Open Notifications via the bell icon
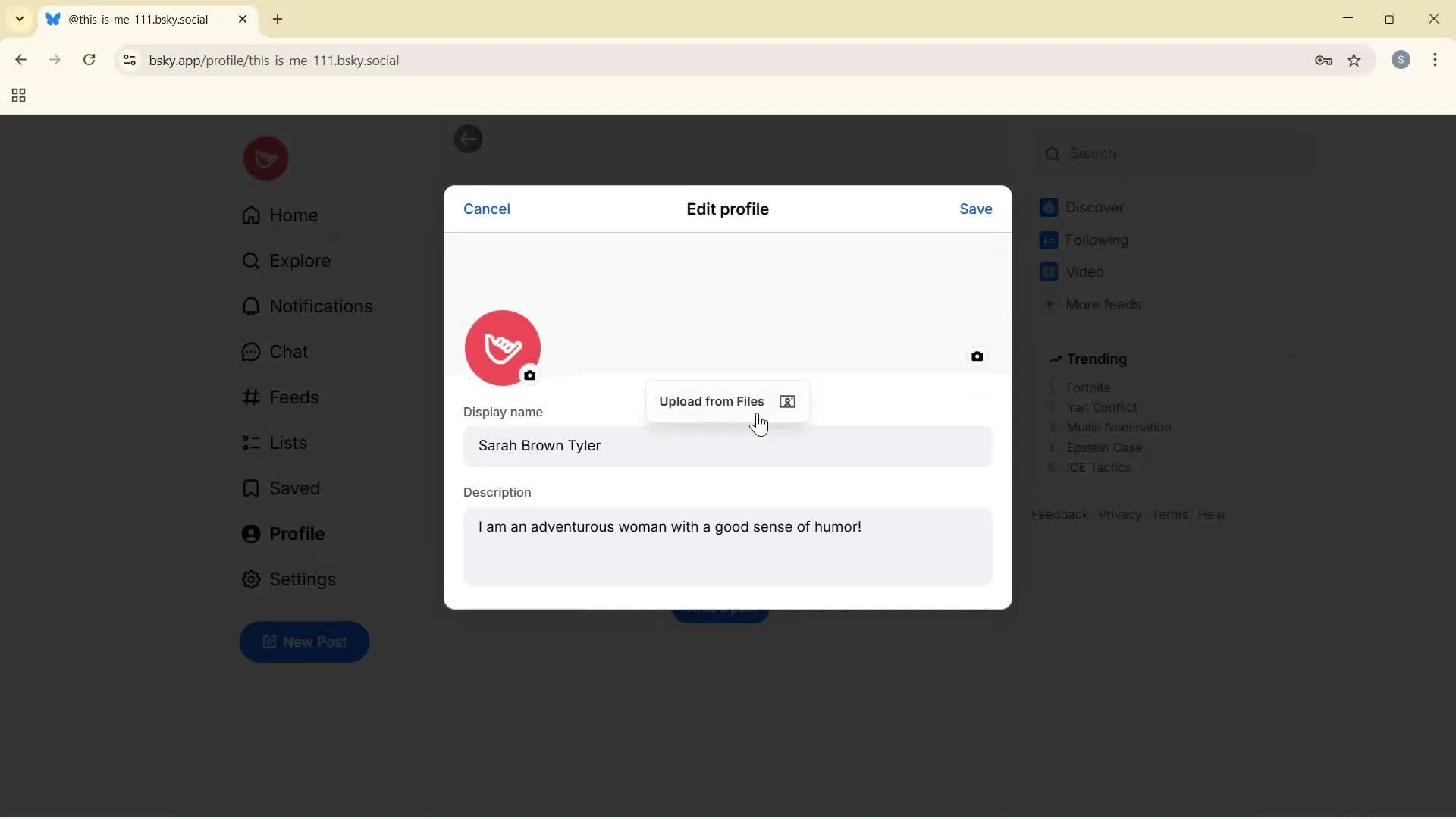The height and width of the screenshot is (819, 1456). [x=250, y=306]
